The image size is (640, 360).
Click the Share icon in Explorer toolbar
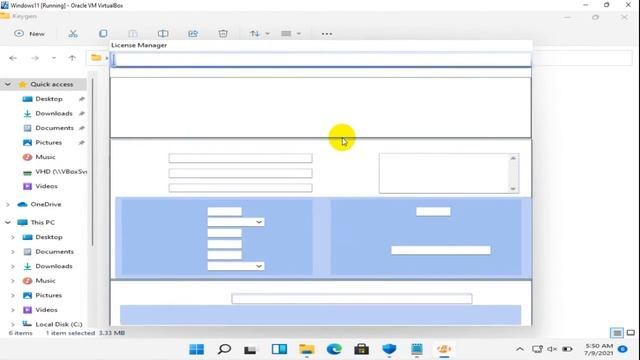pos(193,34)
